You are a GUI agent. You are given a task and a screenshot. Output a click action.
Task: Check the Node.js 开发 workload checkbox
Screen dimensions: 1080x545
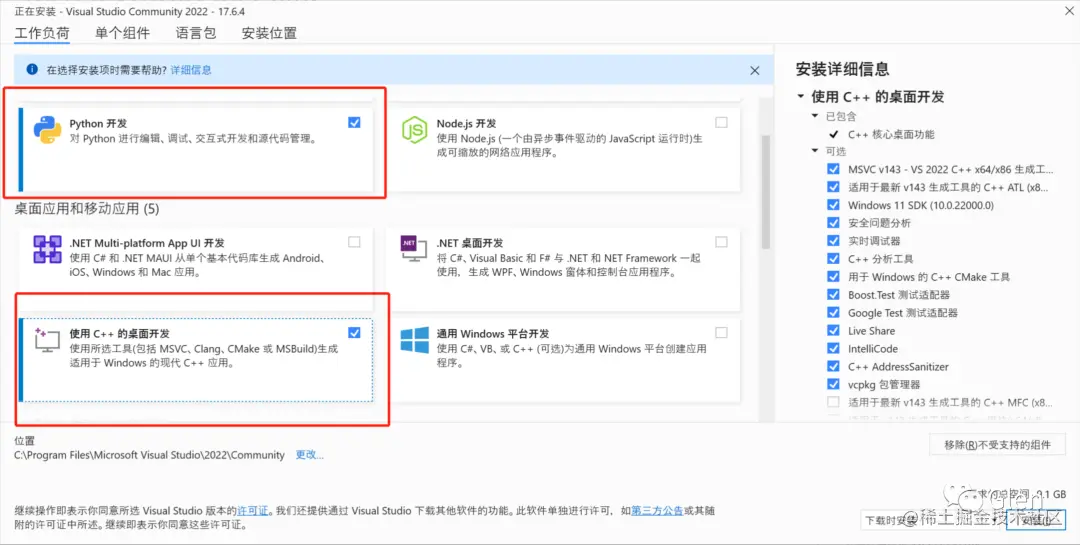tap(721, 123)
